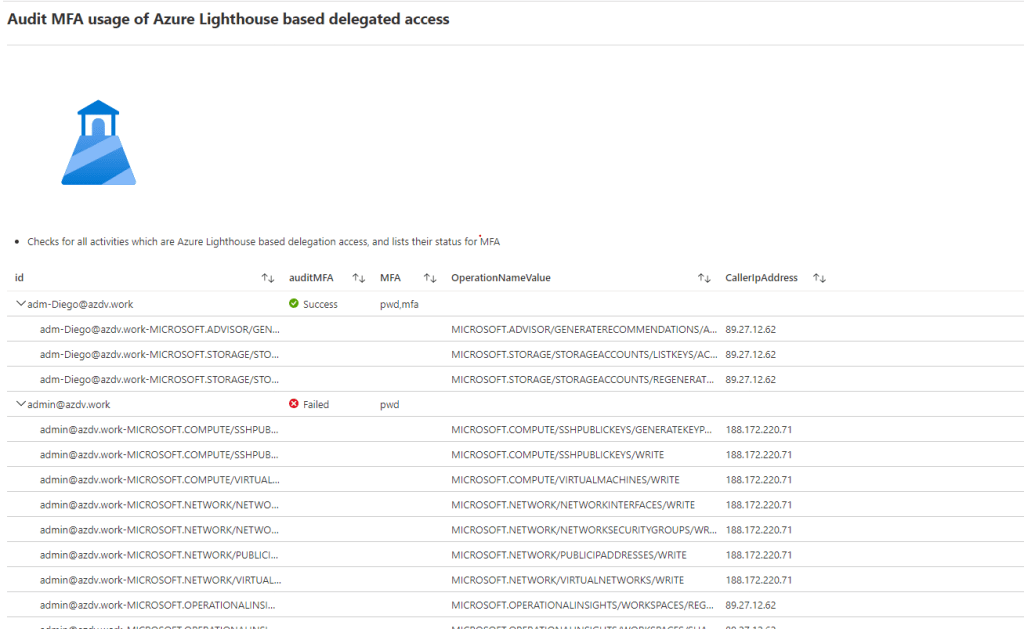Sort by OperationNameValue column arrows

pyautogui.click(x=704, y=278)
